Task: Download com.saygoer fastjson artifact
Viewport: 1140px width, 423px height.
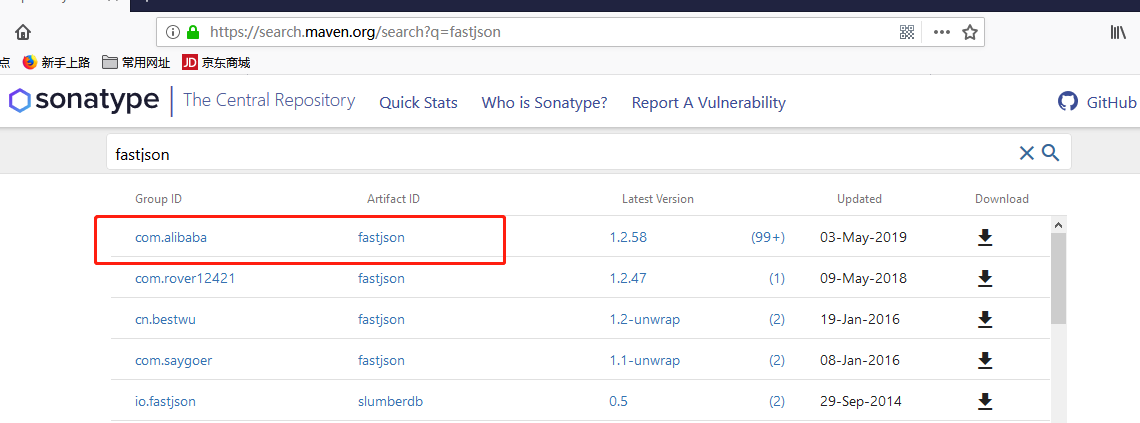Action: coord(985,360)
